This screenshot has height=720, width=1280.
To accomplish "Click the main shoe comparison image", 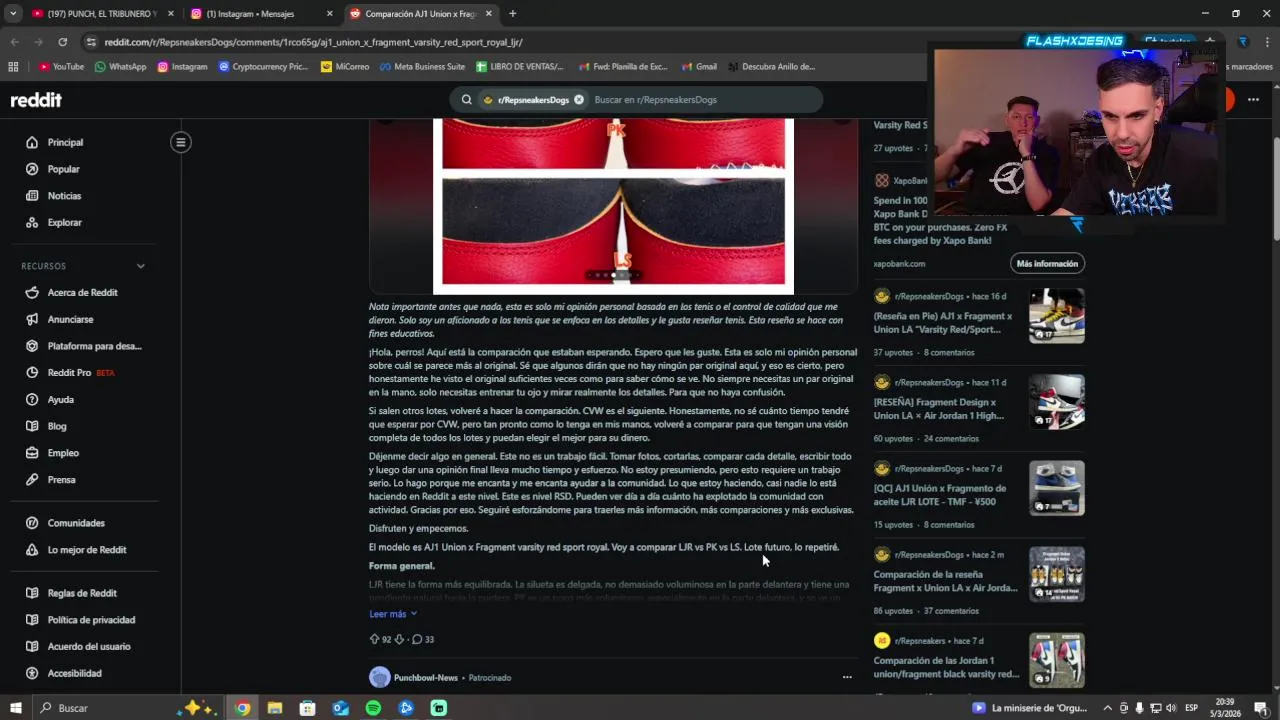I will click(x=613, y=206).
